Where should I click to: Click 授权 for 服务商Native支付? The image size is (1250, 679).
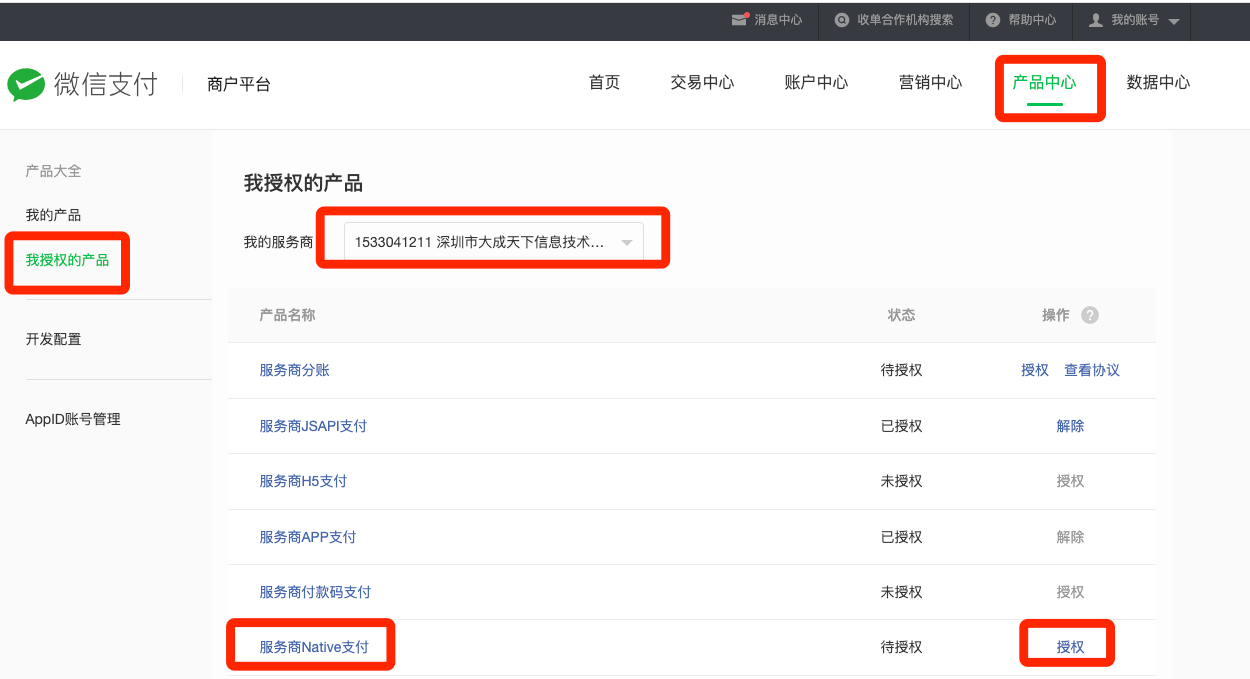[x=1070, y=647]
